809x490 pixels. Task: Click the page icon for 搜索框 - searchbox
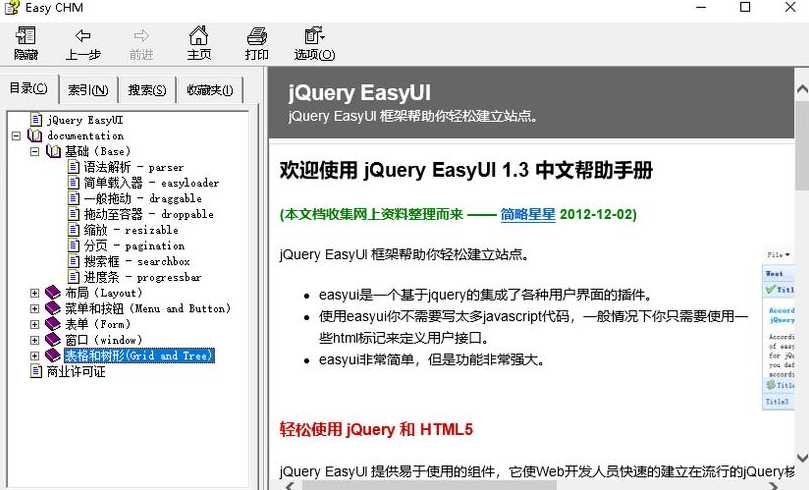[74, 261]
